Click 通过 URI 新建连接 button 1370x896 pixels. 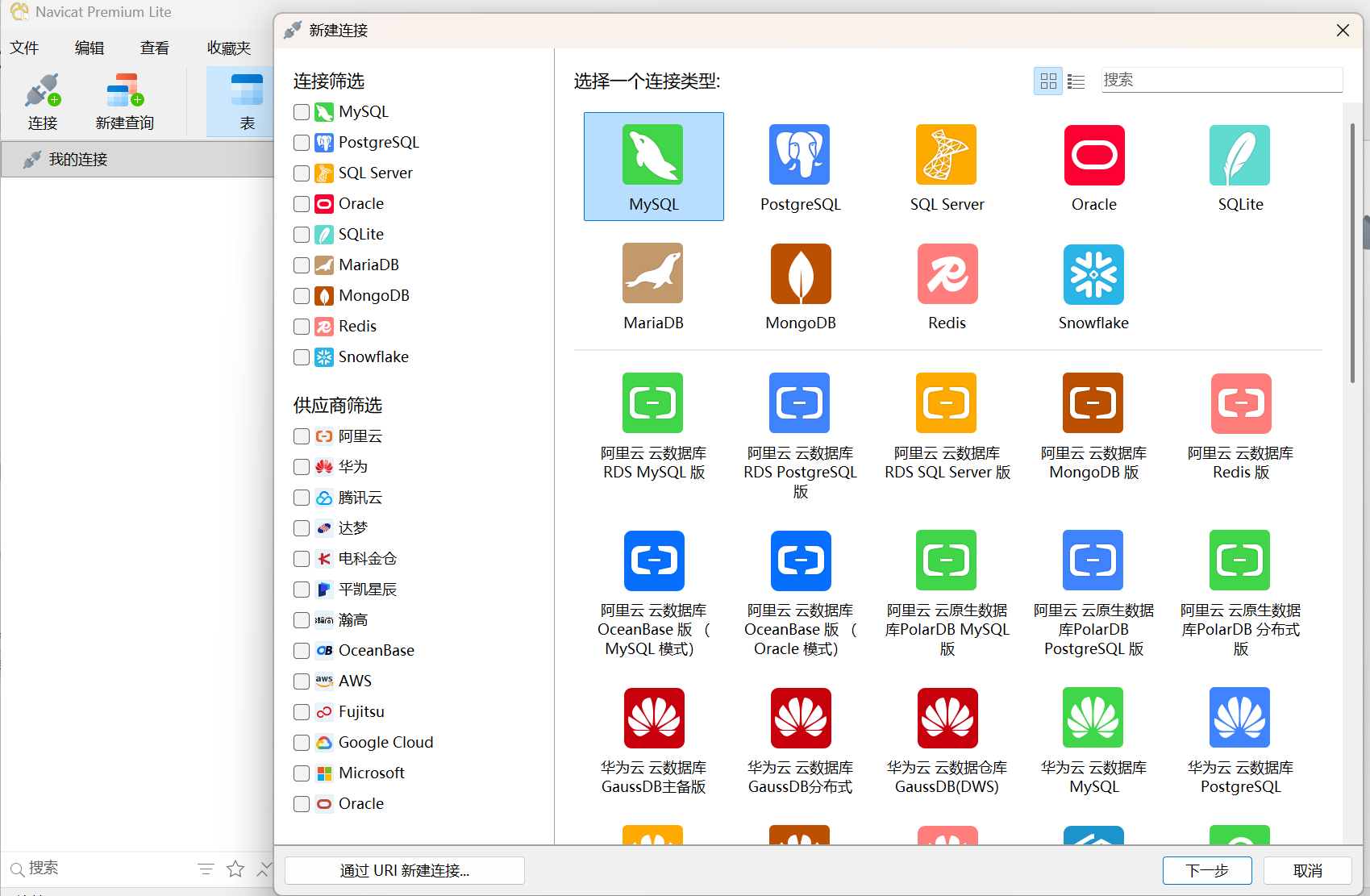(x=405, y=870)
